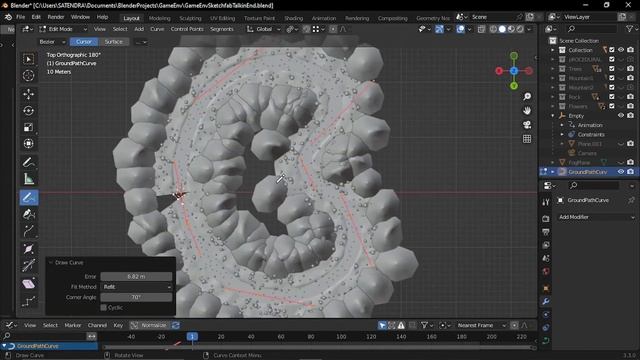Uncheck the Trees collection checkbox
The image size is (640, 360).
pos(611,69)
